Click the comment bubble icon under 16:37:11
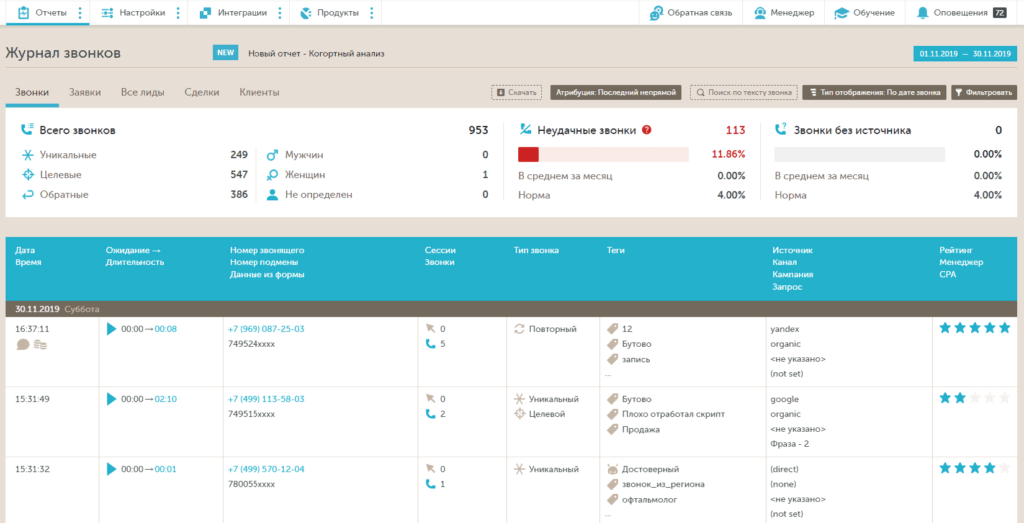The height and width of the screenshot is (523, 1024). (x=23, y=345)
